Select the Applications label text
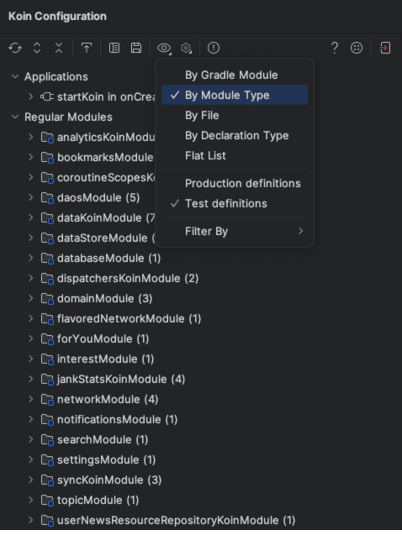The image size is (402, 534). [56, 77]
